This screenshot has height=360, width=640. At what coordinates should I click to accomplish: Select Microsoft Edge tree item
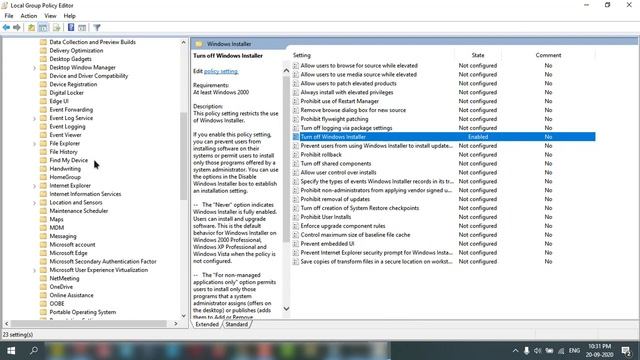point(68,253)
